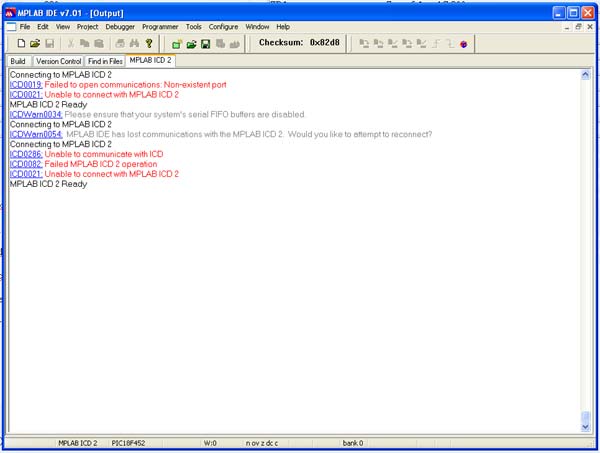This screenshot has height=453, width=600.
Task: Click 'bank 0' in the status bar
Action: coord(353,443)
